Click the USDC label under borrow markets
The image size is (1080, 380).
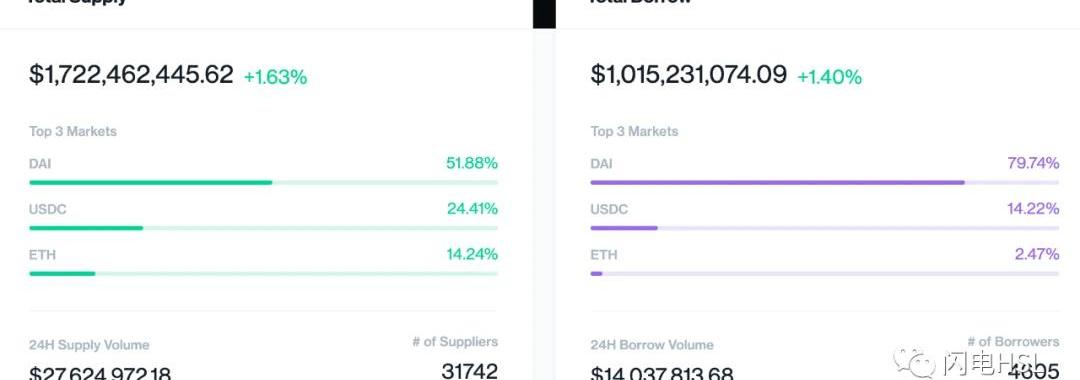point(609,209)
